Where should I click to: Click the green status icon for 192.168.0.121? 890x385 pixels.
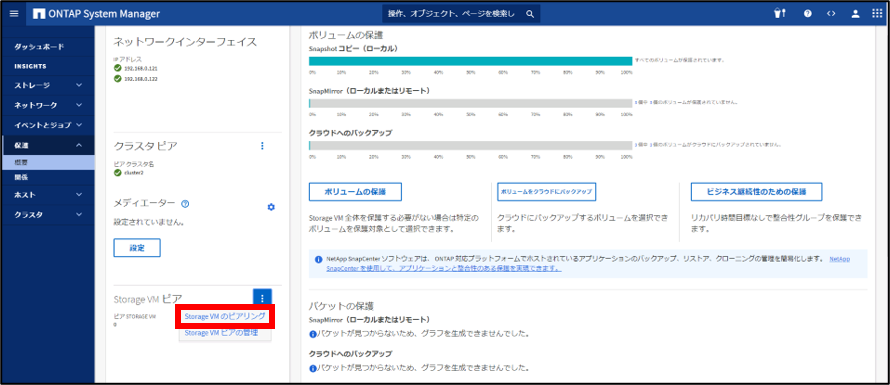[117, 68]
